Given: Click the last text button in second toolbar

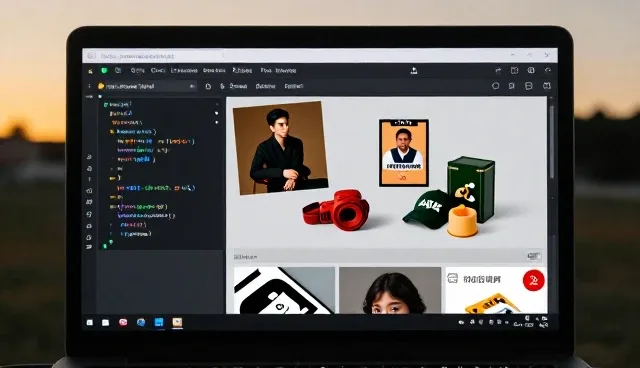Looking at the screenshot, I should point(294,86).
